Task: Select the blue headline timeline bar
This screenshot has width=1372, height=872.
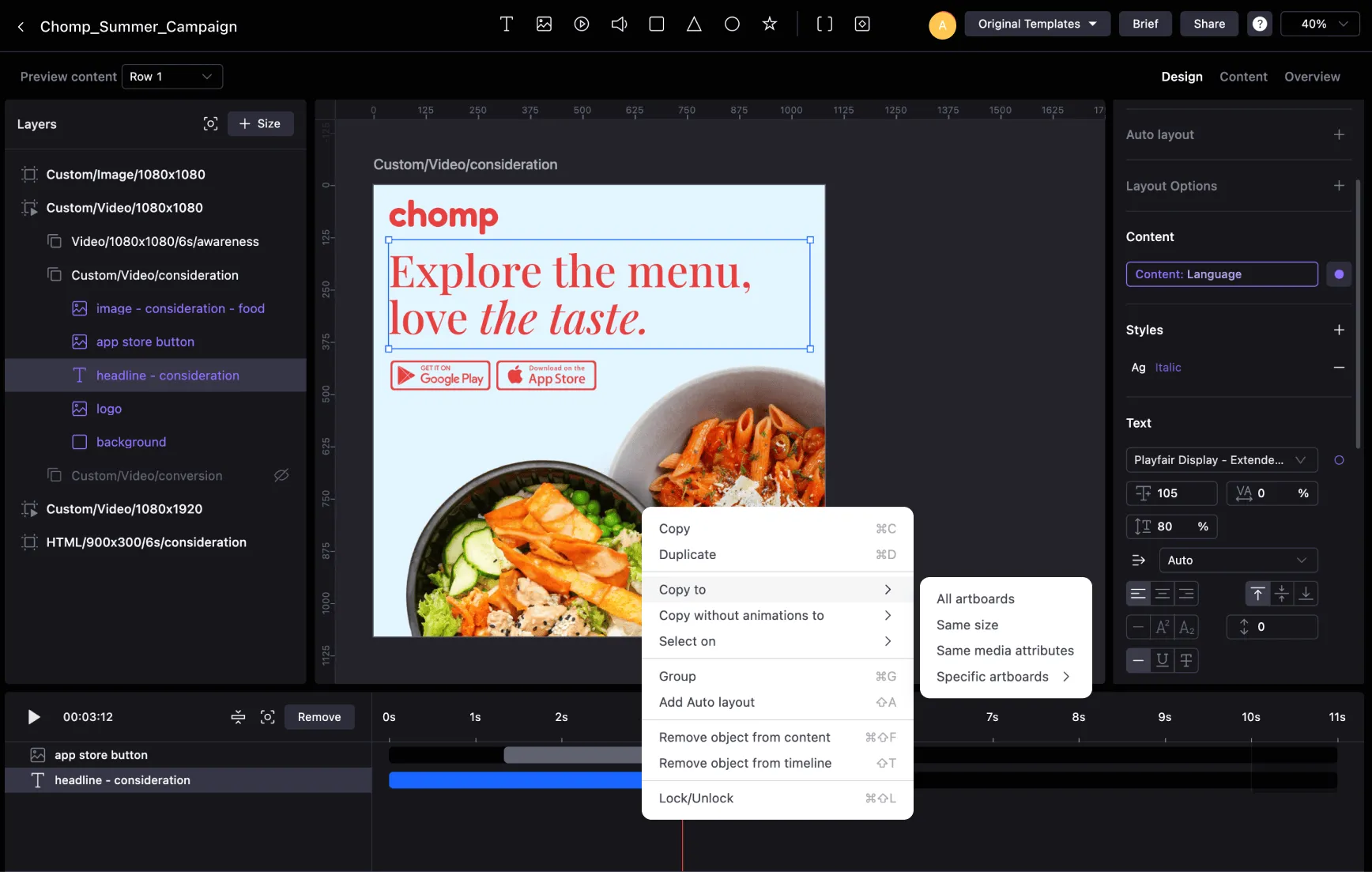Action: coord(515,780)
